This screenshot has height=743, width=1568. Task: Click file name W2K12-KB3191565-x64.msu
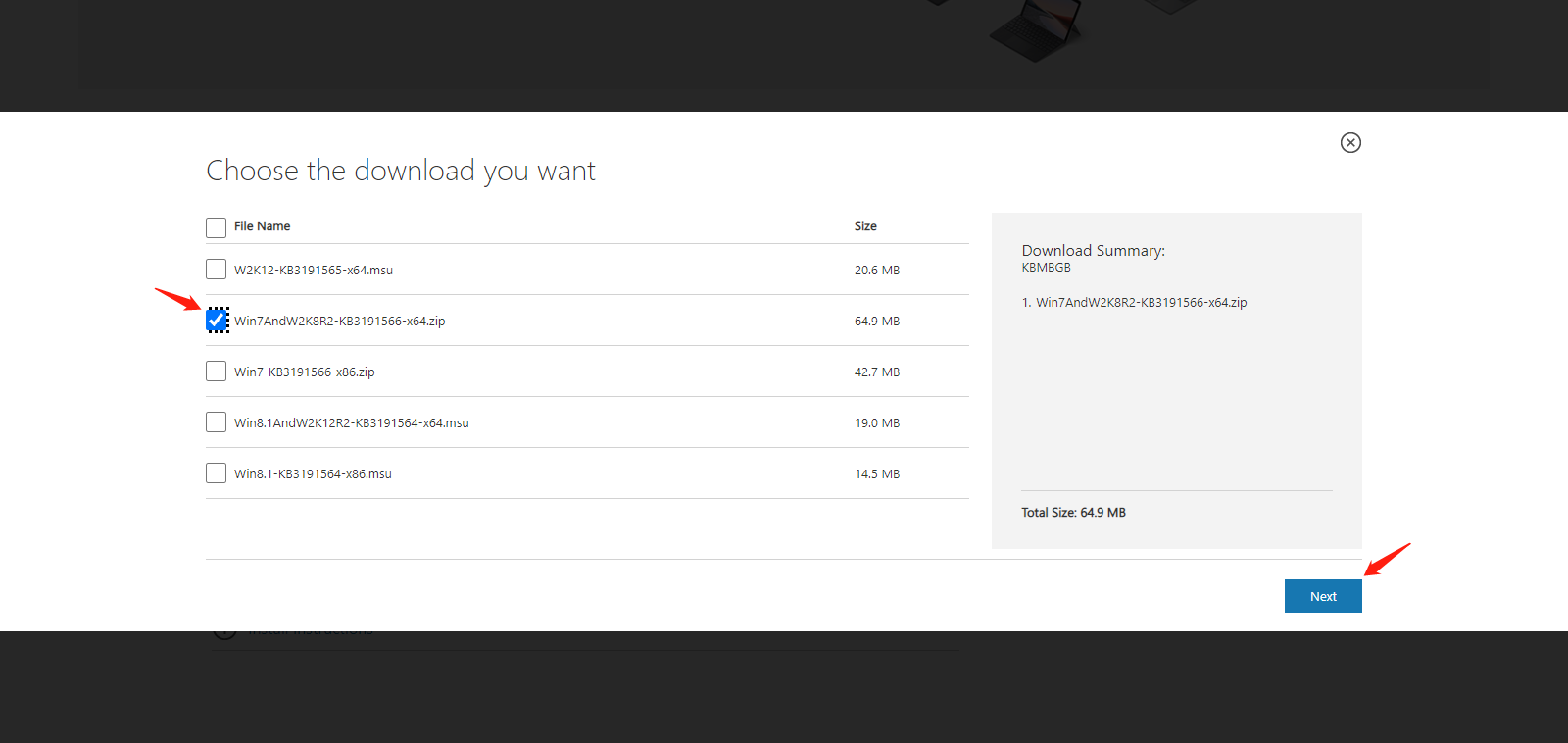(x=314, y=271)
